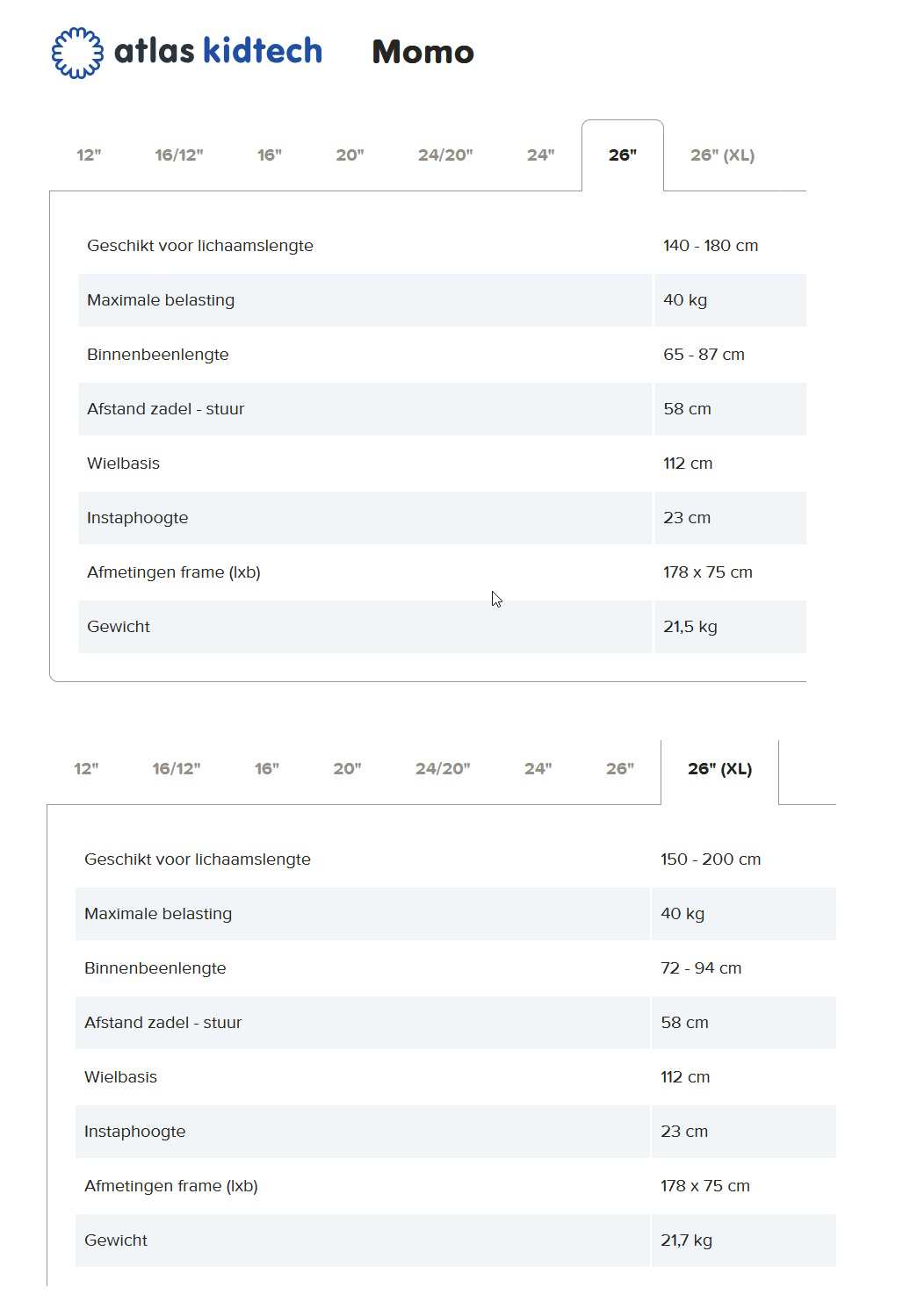The height and width of the screenshot is (1316, 910).
Task: Click the active 26" (XL) tab below
Action: [721, 769]
